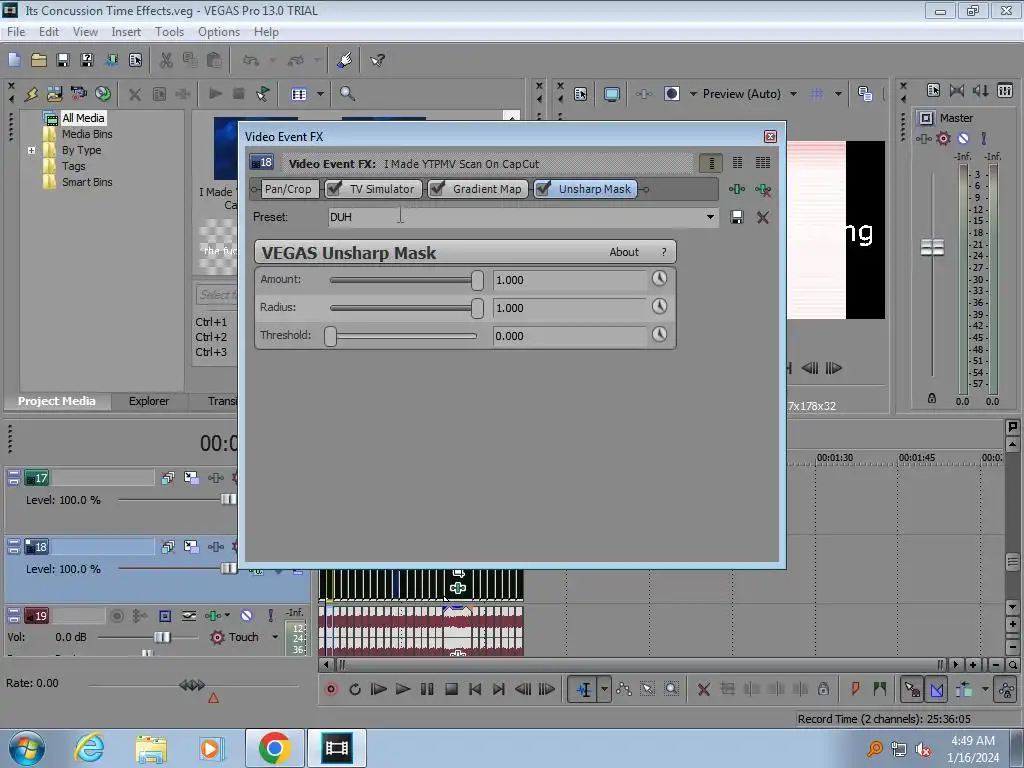Click the Threshold slider handle
This screenshot has width=1024, height=768.
tap(330, 336)
